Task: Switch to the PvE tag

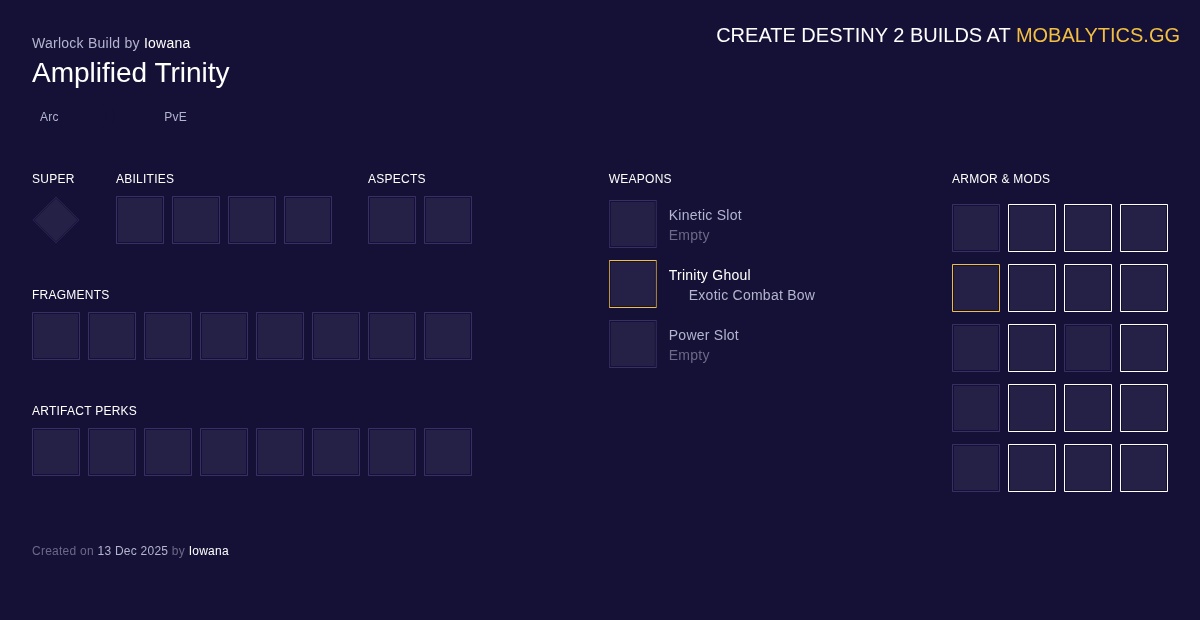Action: [175, 117]
